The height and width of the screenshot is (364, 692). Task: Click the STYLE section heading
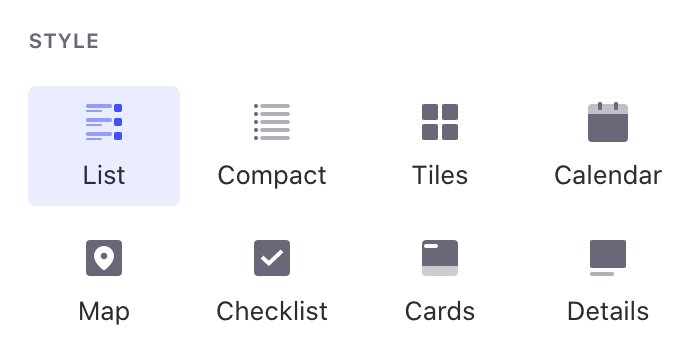click(x=64, y=41)
